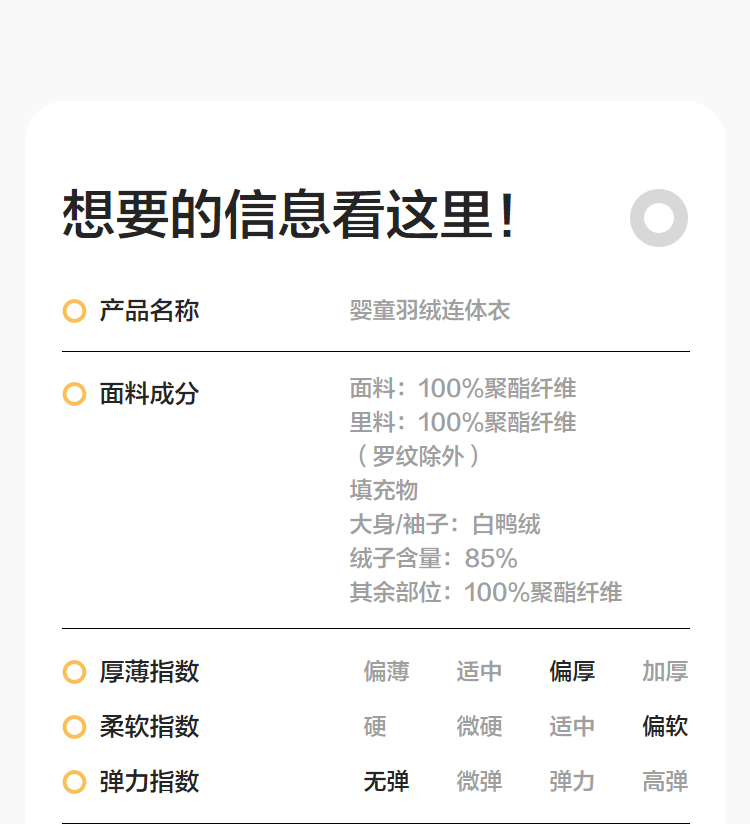Select 偏薄 thickness option

click(x=386, y=672)
